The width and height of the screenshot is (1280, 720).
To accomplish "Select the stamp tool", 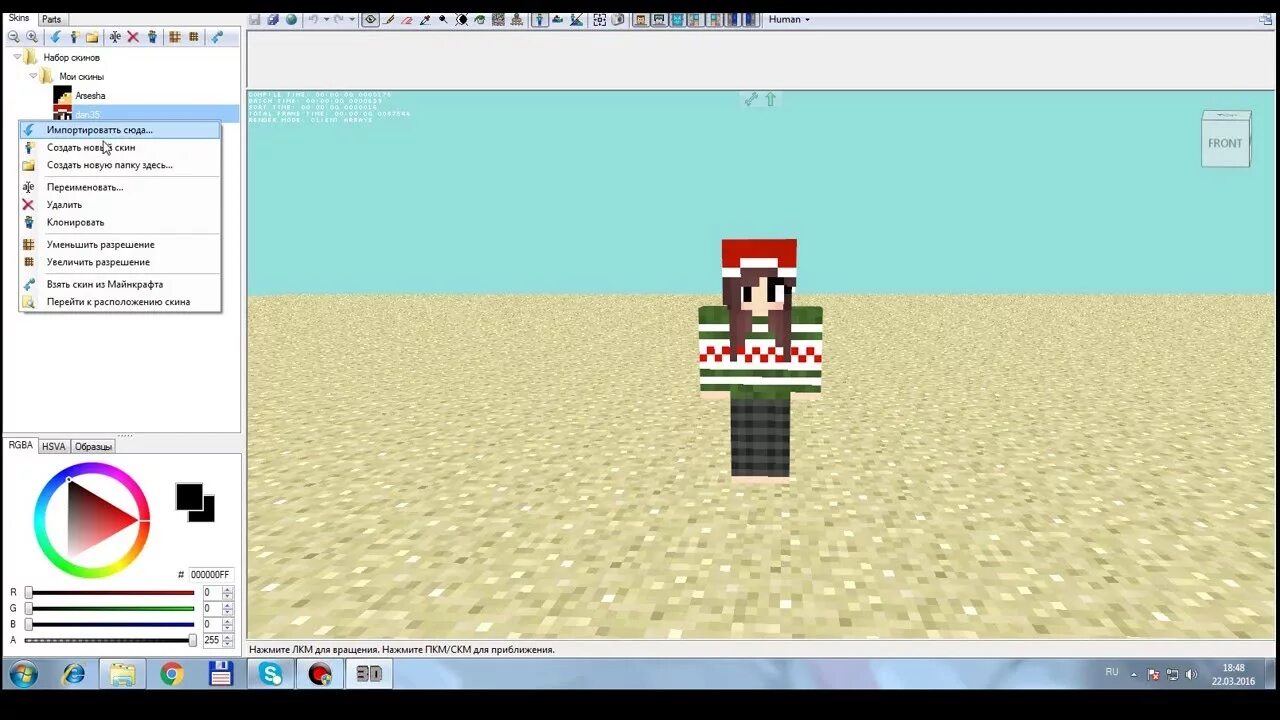I will 516,19.
